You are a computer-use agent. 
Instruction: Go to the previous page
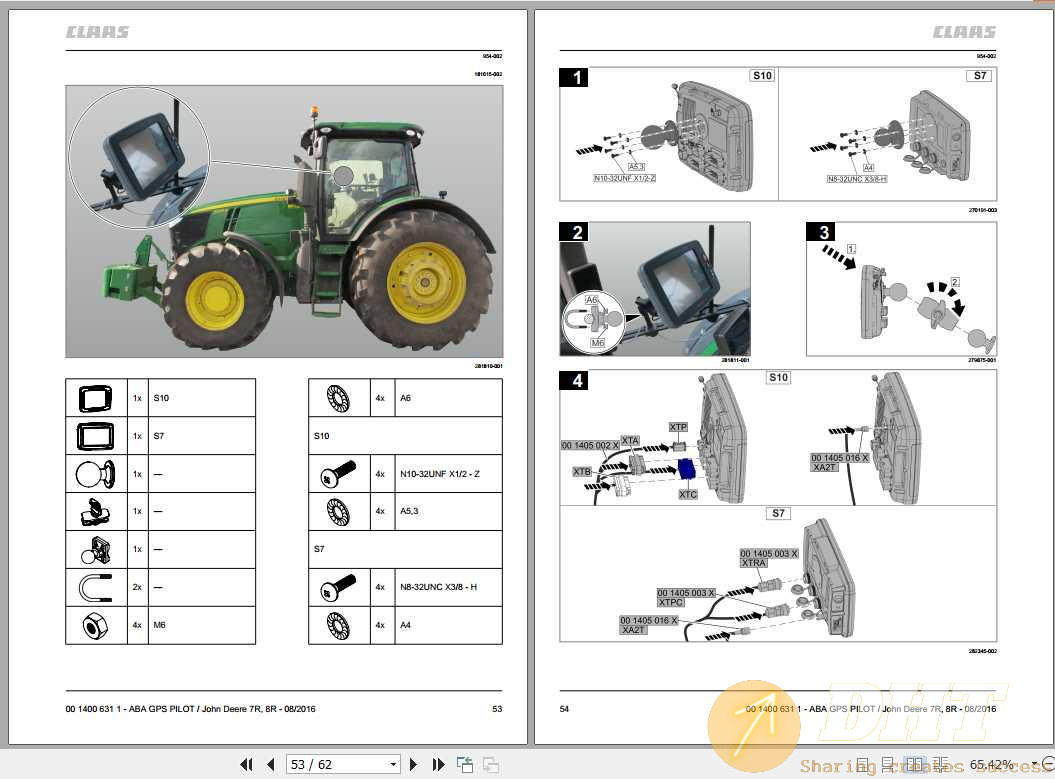270,764
